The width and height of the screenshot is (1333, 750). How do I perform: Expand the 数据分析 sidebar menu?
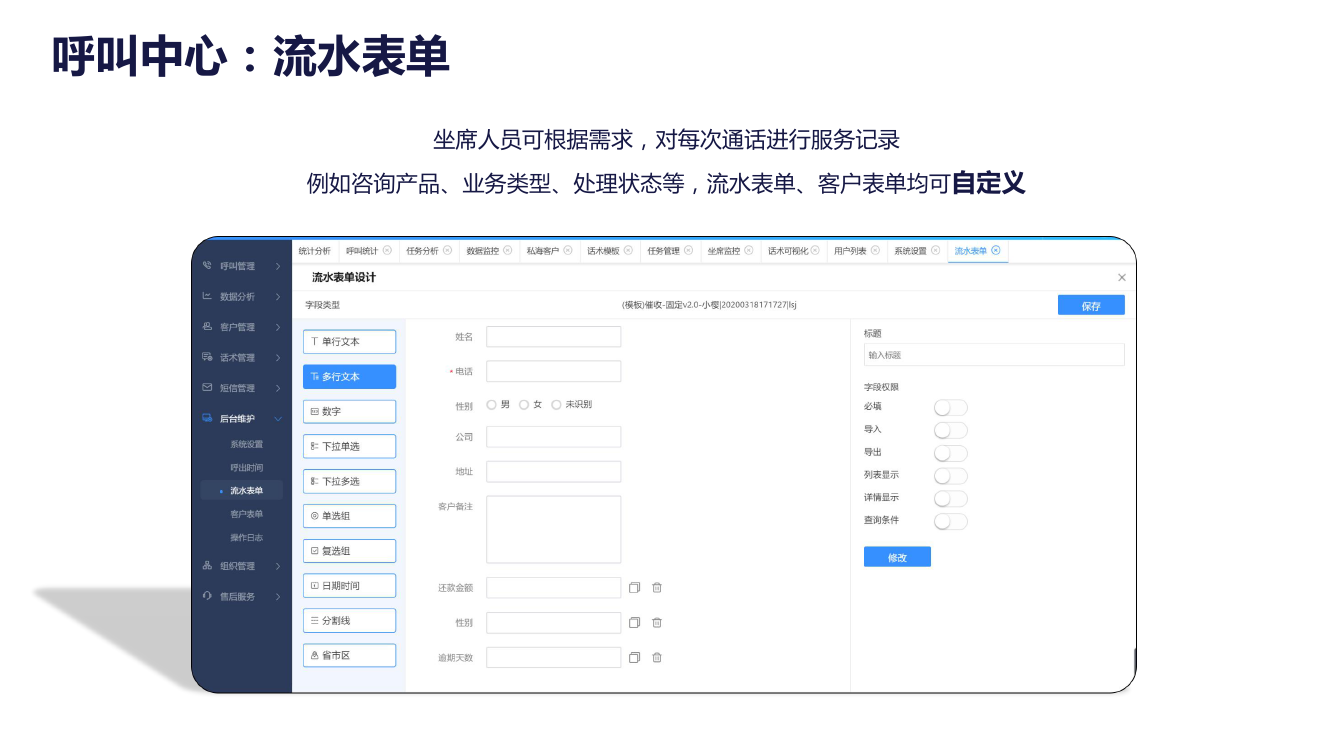click(242, 296)
